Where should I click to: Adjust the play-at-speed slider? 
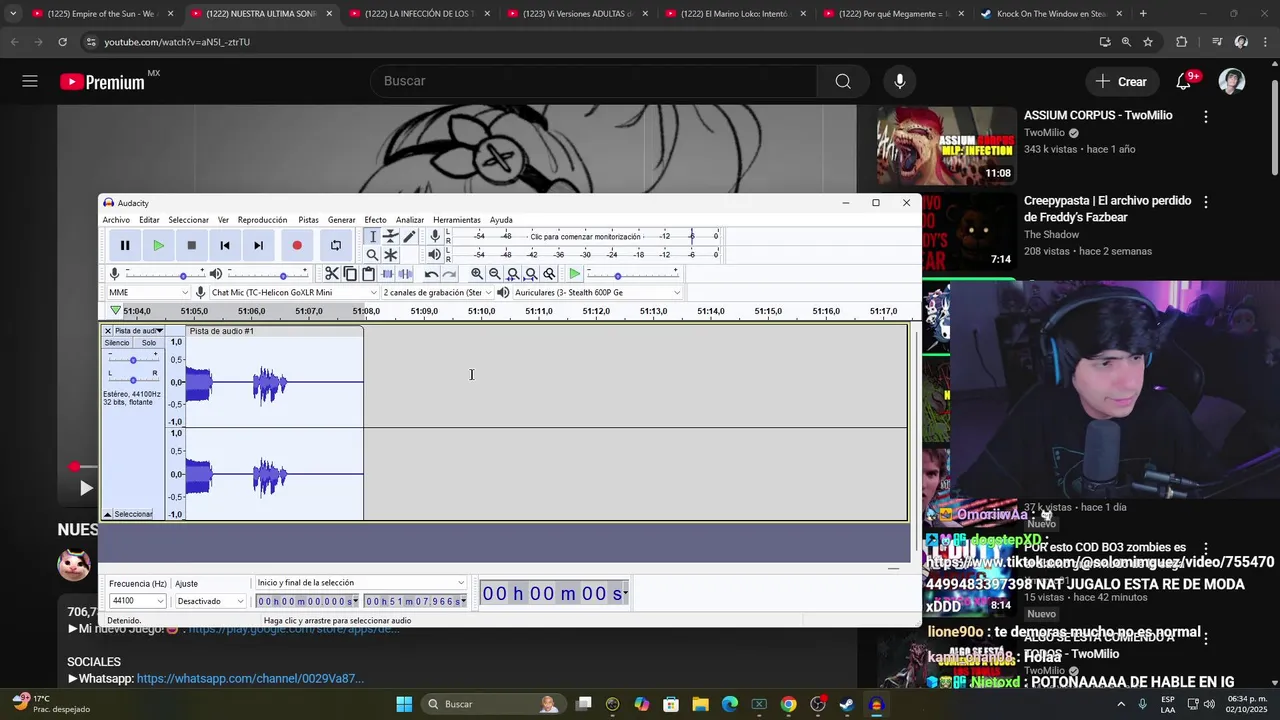point(632,274)
